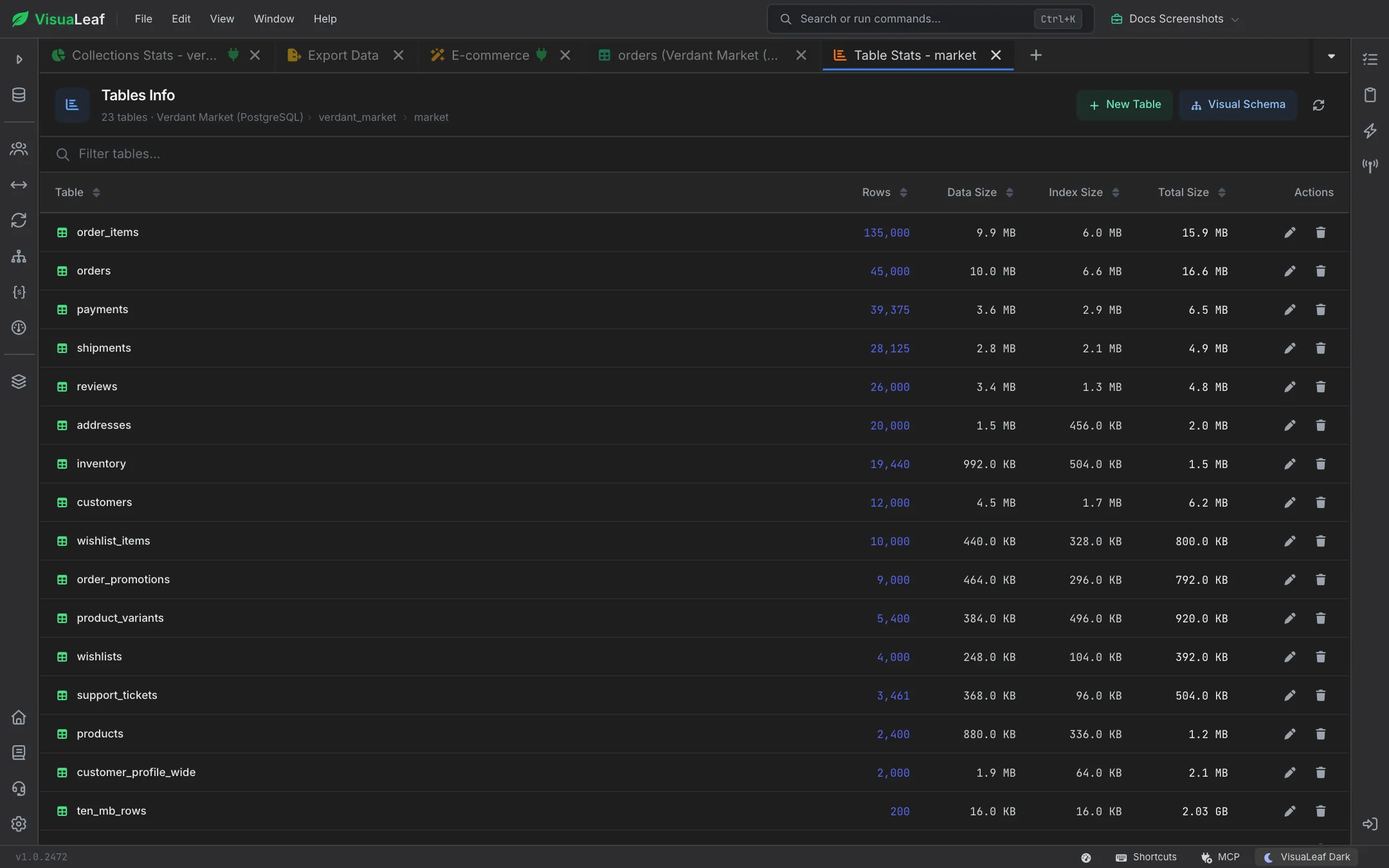Open the lightning bolt quick actions icon
The width and height of the screenshot is (1389, 868).
[1370, 131]
